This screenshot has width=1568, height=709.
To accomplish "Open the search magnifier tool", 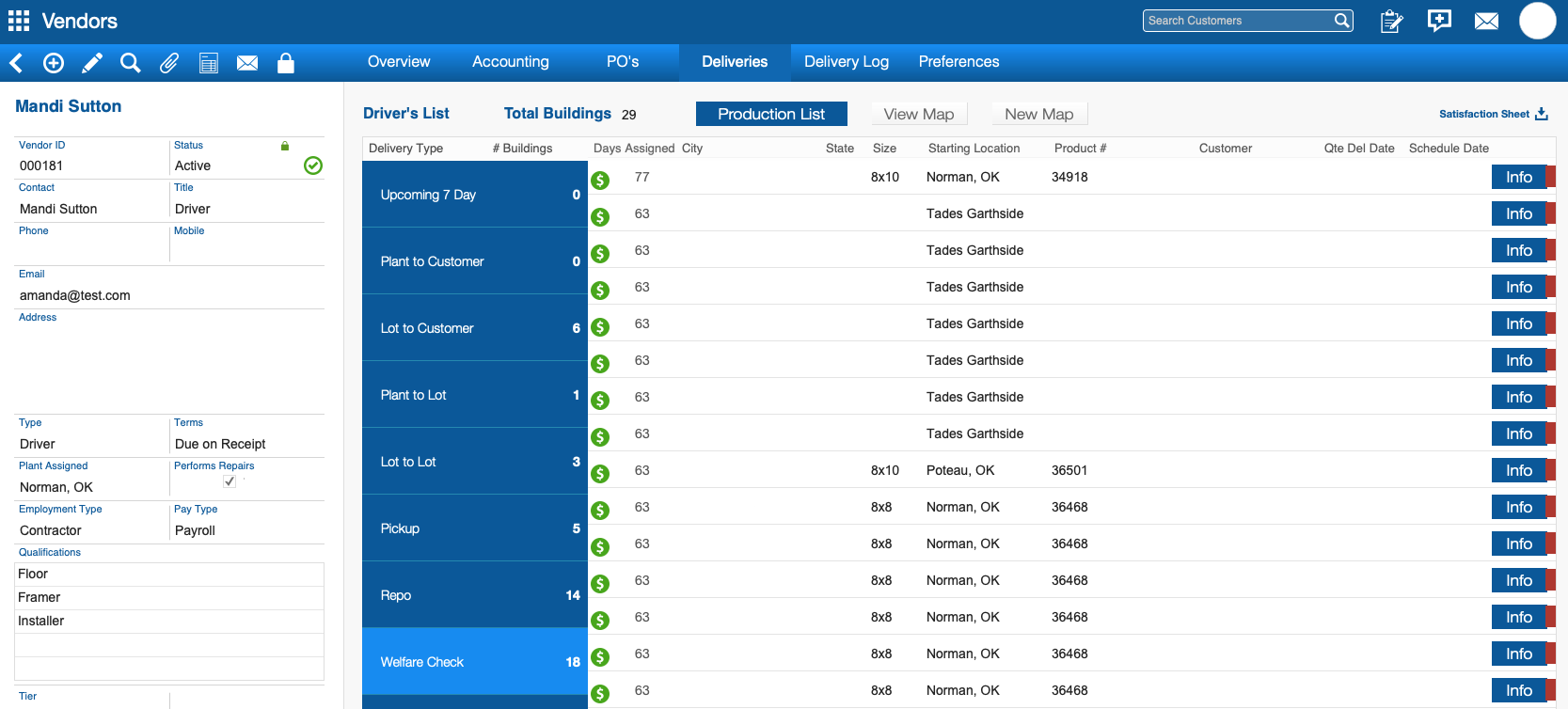I will 131,63.
